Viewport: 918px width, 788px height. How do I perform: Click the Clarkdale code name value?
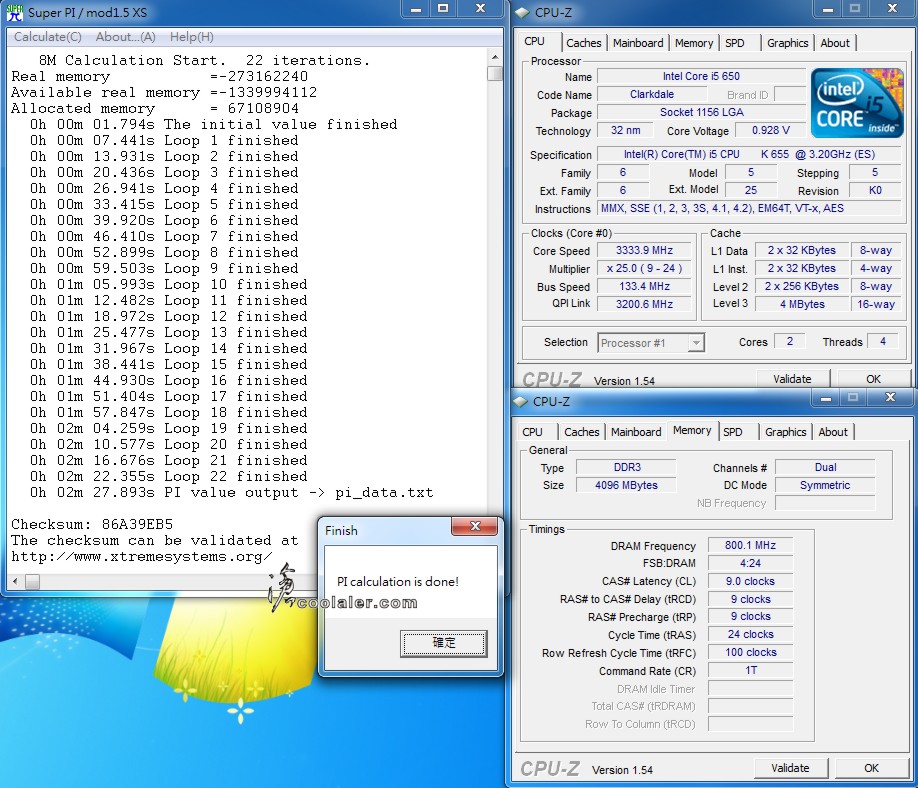coord(652,94)
